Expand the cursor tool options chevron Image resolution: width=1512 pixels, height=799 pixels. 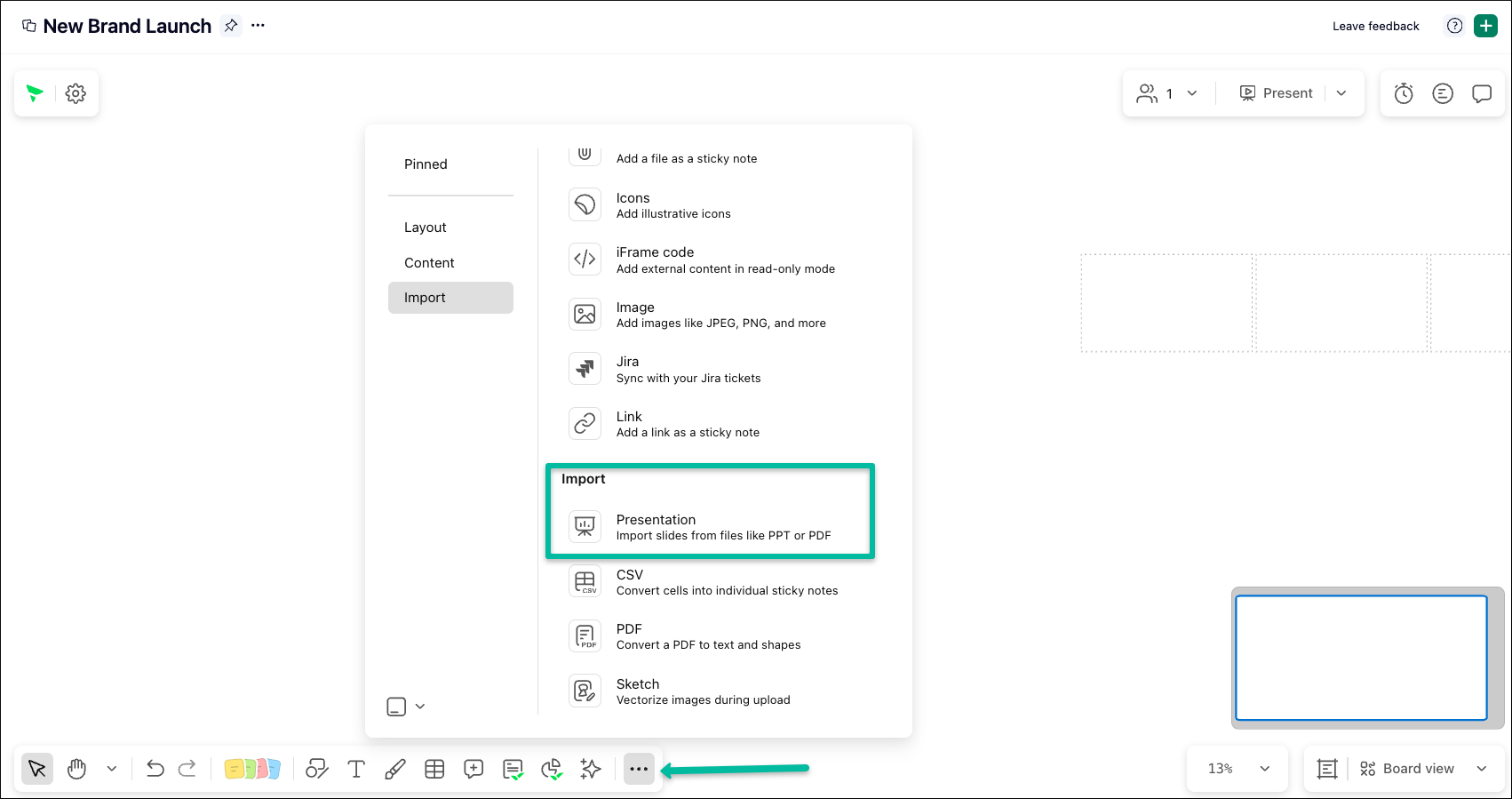coord(112,769)
